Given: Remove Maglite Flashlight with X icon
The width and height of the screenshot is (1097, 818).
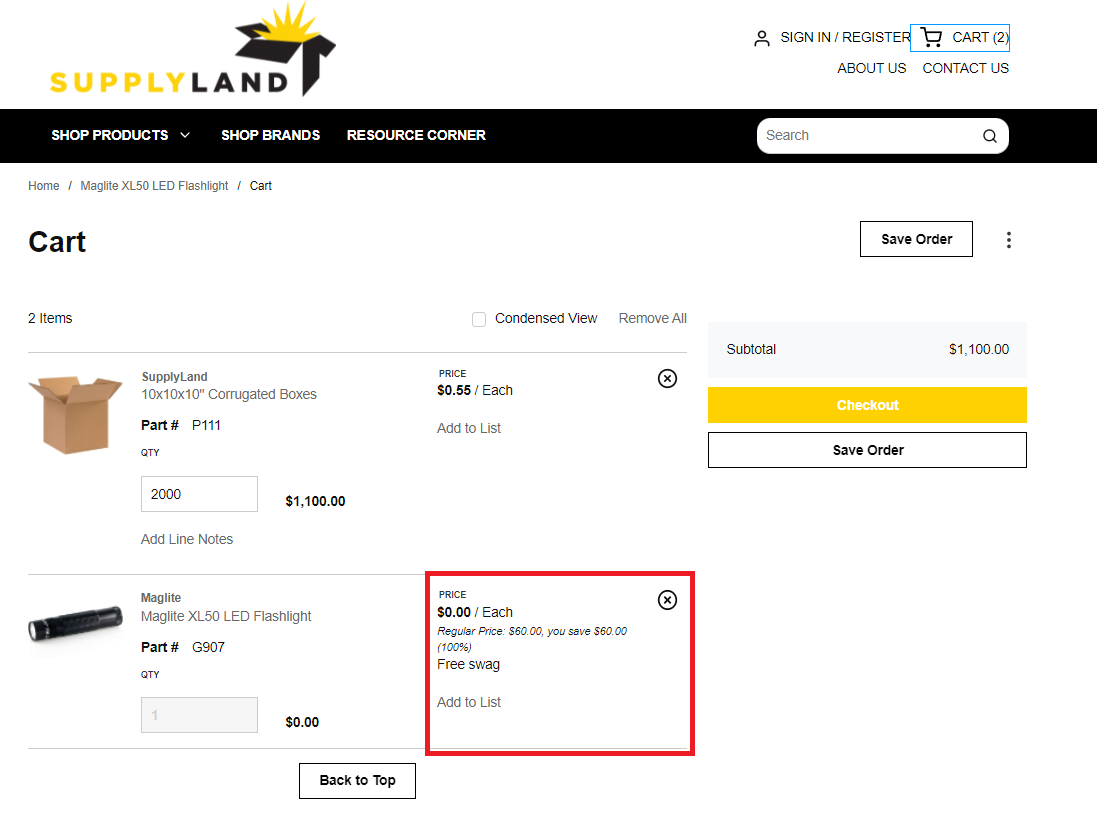Looking at the screenshot, I should (667, 600).
